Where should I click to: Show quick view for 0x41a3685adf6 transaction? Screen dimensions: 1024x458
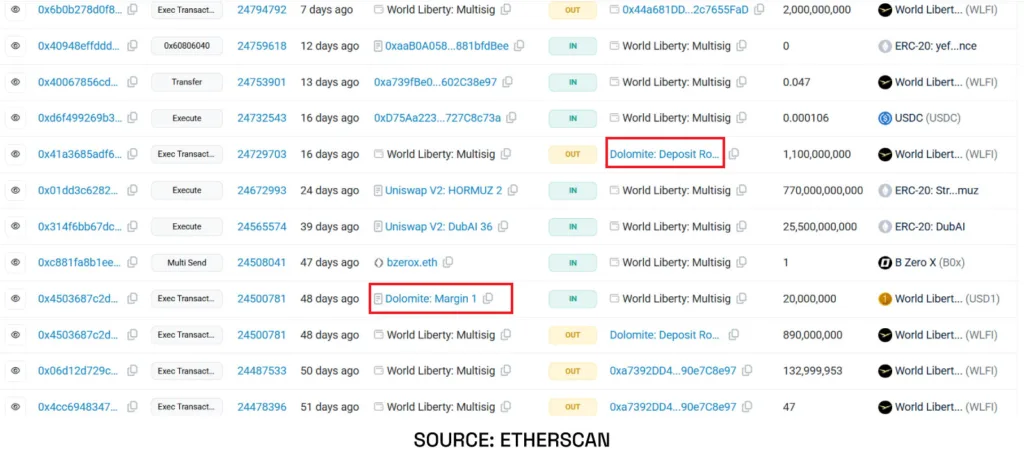(x=15, y=154)
